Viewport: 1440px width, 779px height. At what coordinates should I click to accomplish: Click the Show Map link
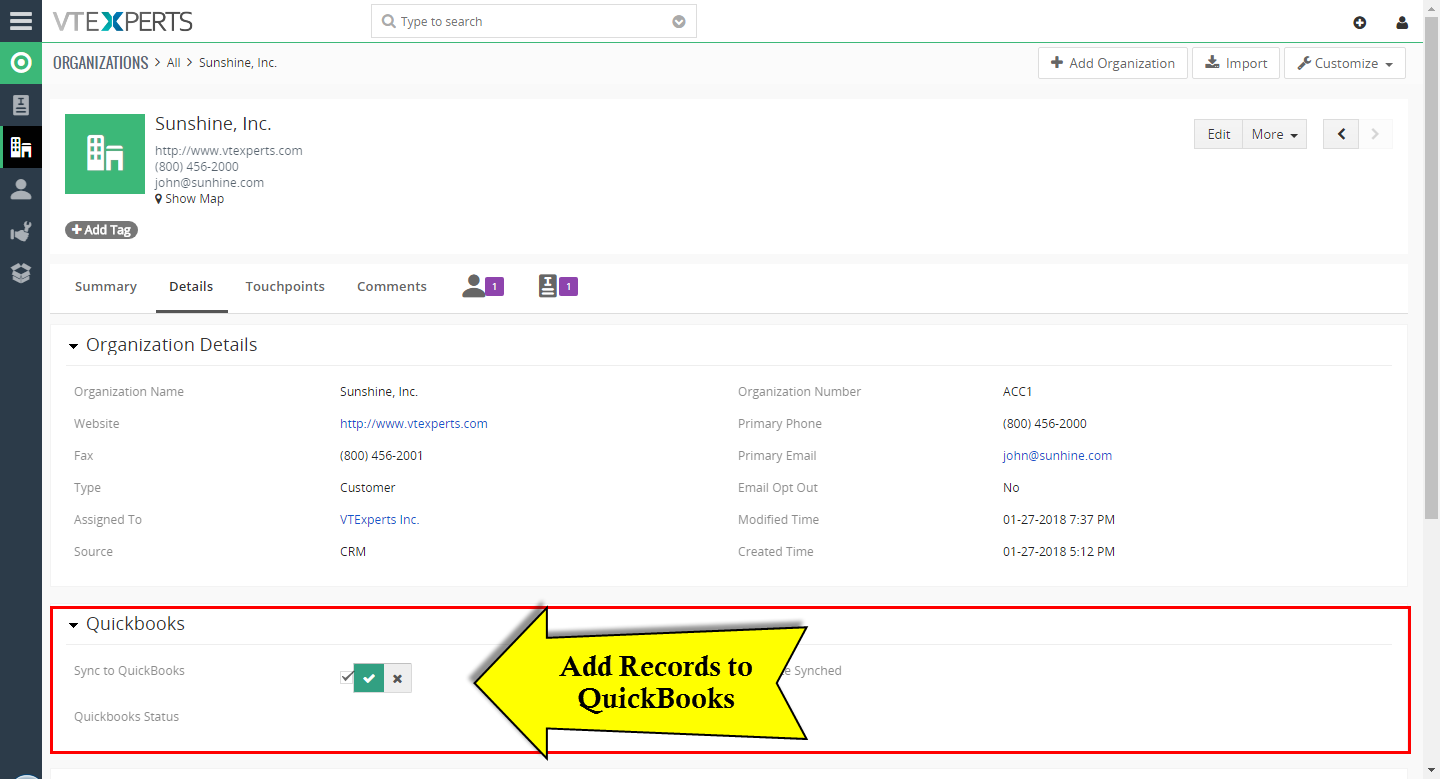(x=190, y=199)
